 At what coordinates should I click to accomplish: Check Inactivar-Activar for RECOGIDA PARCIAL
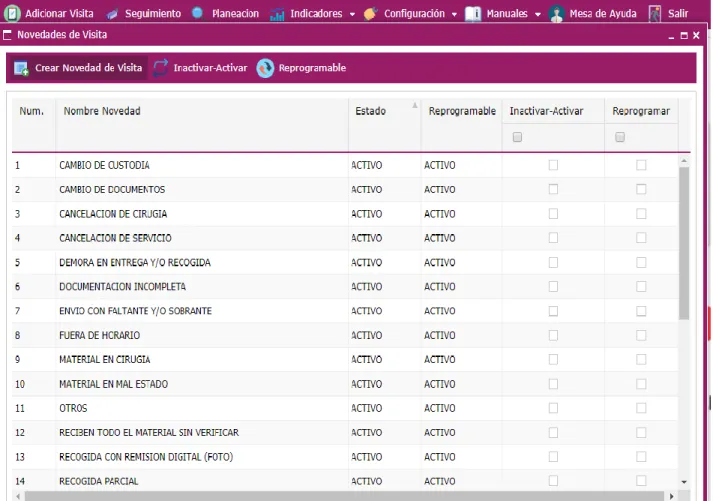[x=553, y=481]
